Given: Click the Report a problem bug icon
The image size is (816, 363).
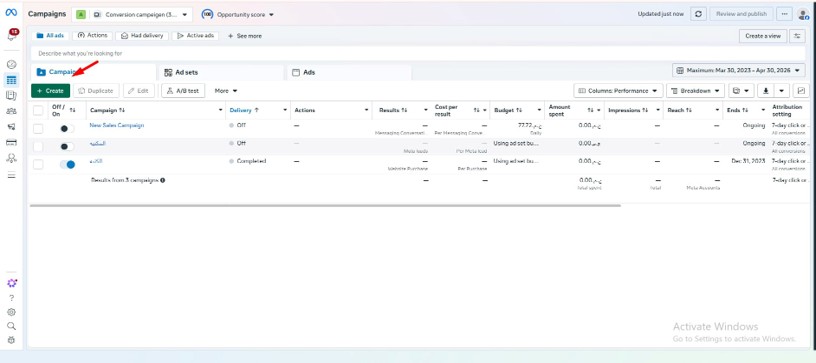Looking at the screenshot, I should [x=11, y=340].
